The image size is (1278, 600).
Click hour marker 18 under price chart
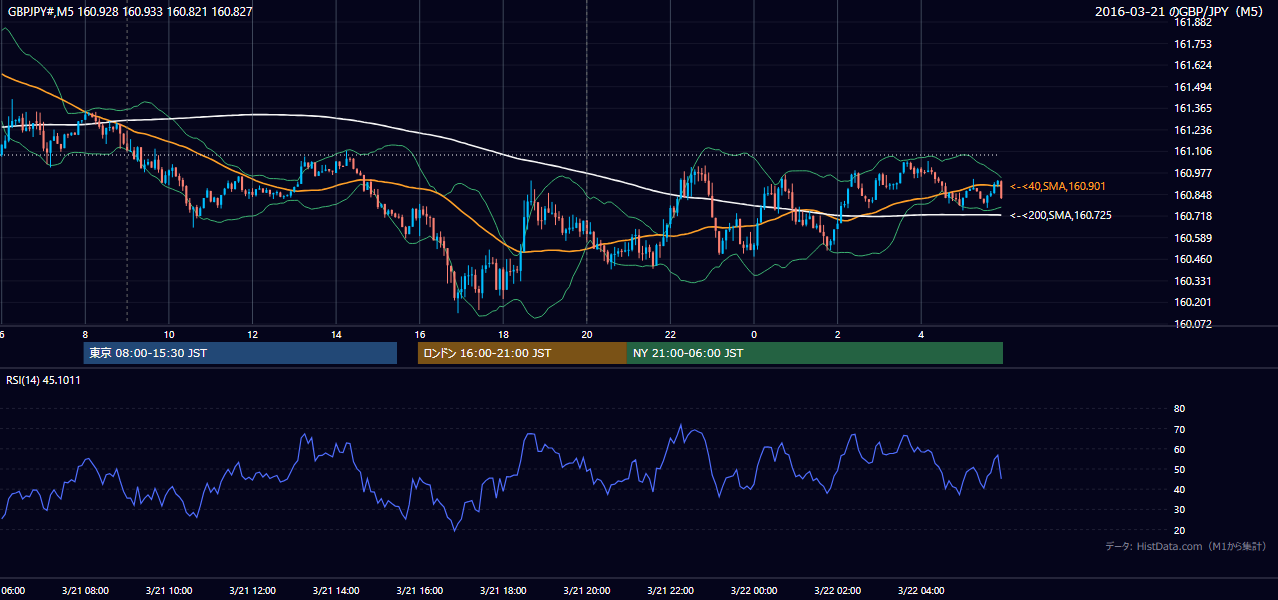point(503,335)
